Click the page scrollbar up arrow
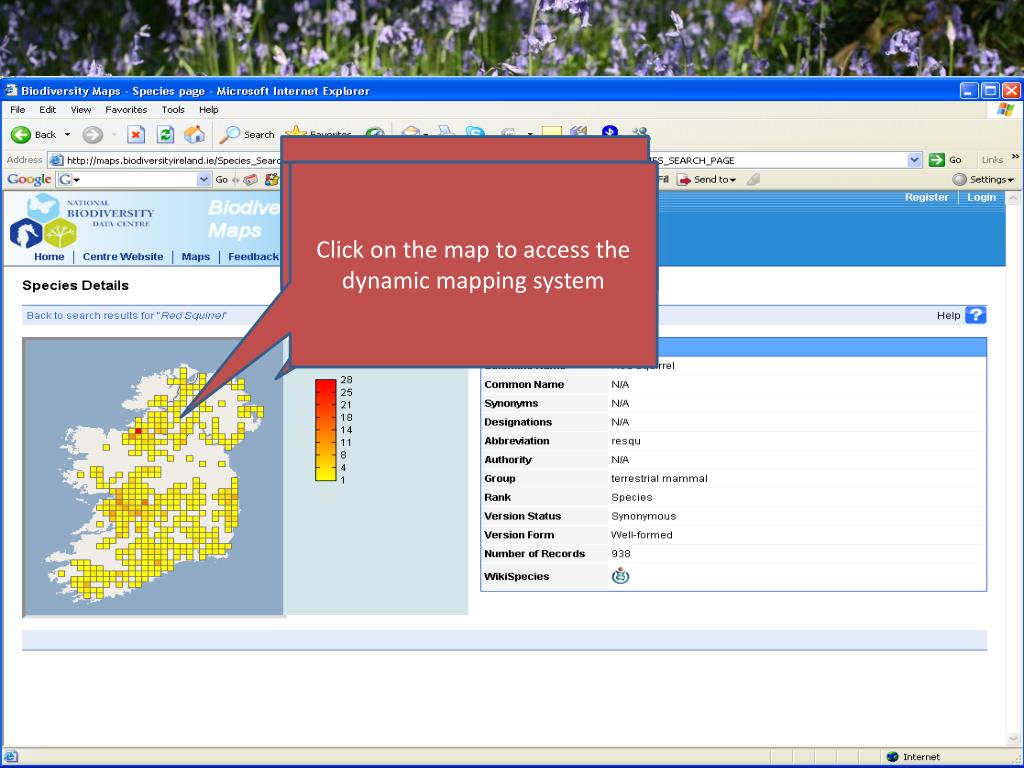 [1013, 198]
